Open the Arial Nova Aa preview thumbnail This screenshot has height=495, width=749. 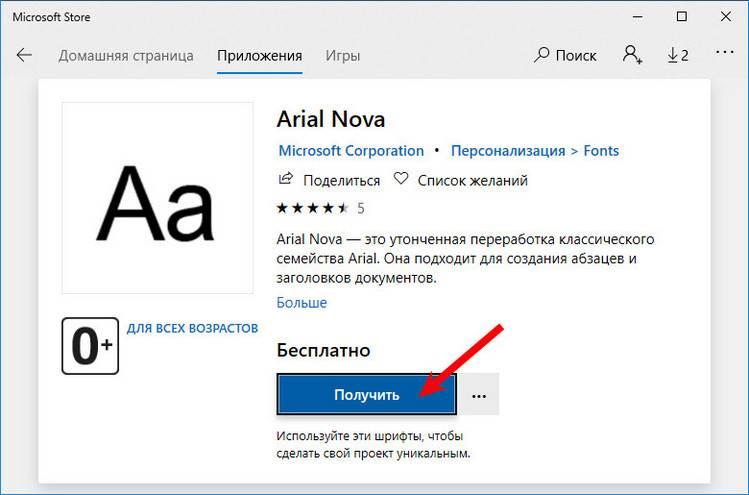pos(157,198)
